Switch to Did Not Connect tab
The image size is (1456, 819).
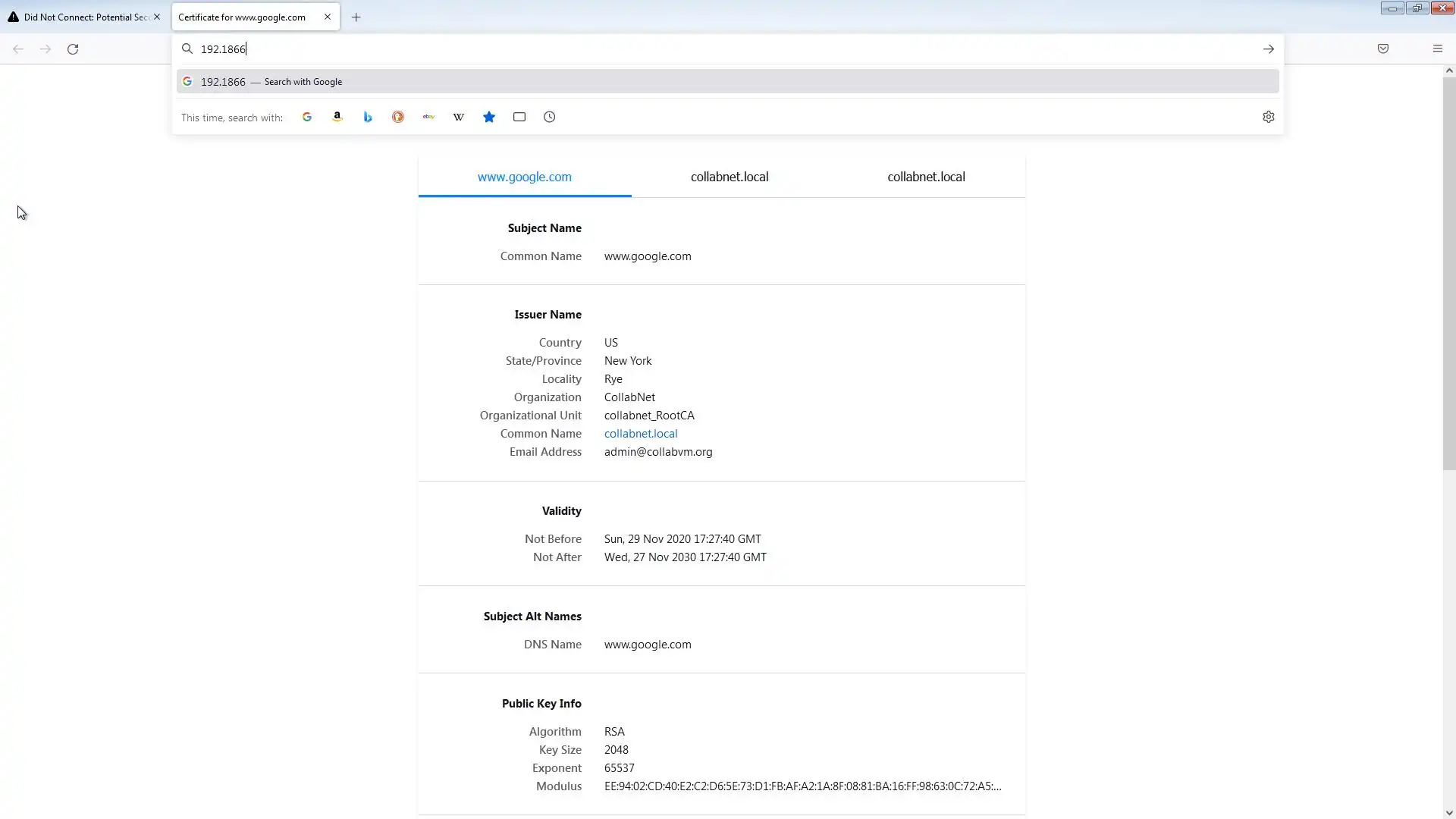[x=83, y=17]
